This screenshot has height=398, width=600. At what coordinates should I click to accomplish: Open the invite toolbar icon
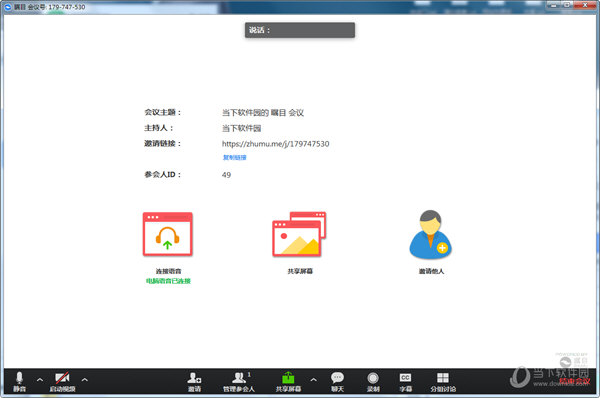pyautogui.click(x=194, y=382)
